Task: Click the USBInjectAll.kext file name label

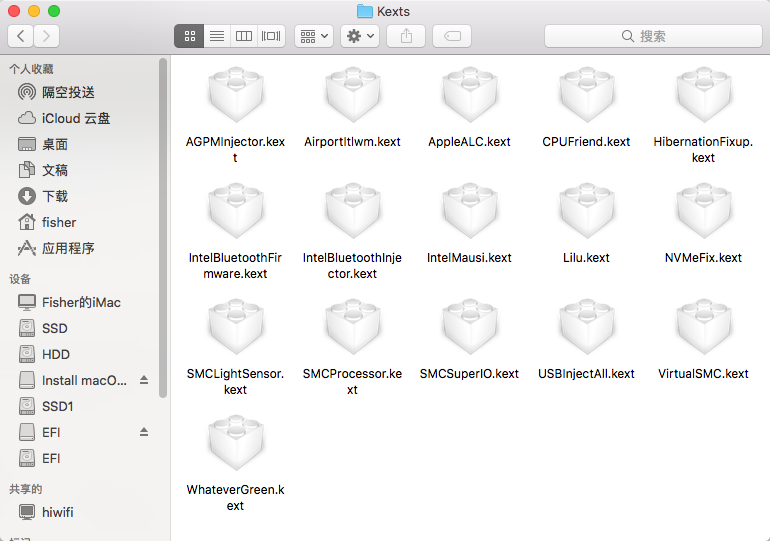Action: coord(586,374)
